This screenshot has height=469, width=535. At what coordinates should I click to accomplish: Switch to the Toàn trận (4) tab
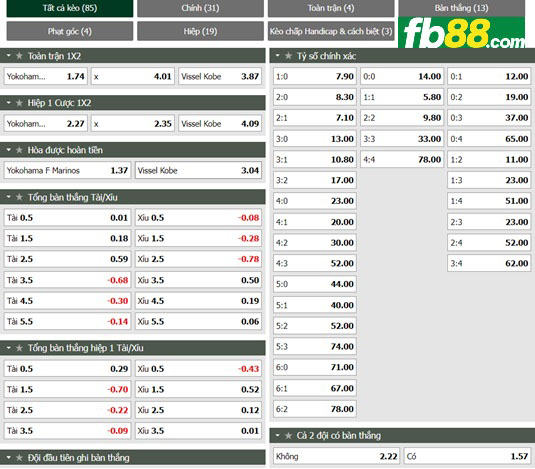point(331,8)
